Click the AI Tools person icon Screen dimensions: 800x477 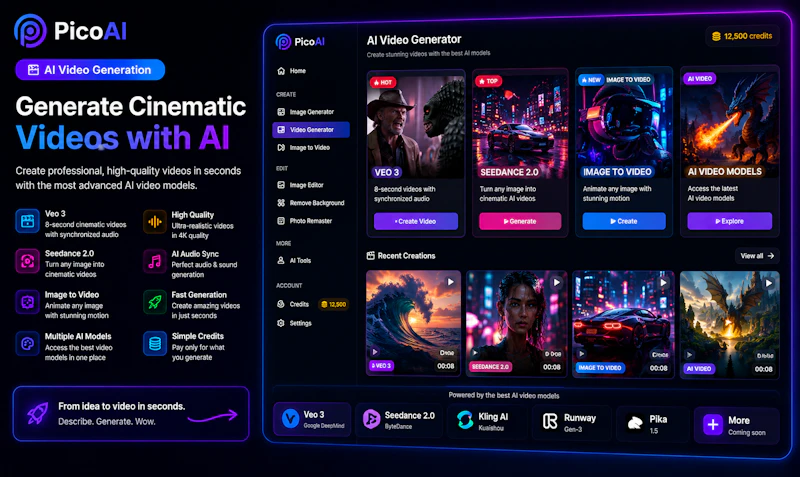click(x=281, y=260)
